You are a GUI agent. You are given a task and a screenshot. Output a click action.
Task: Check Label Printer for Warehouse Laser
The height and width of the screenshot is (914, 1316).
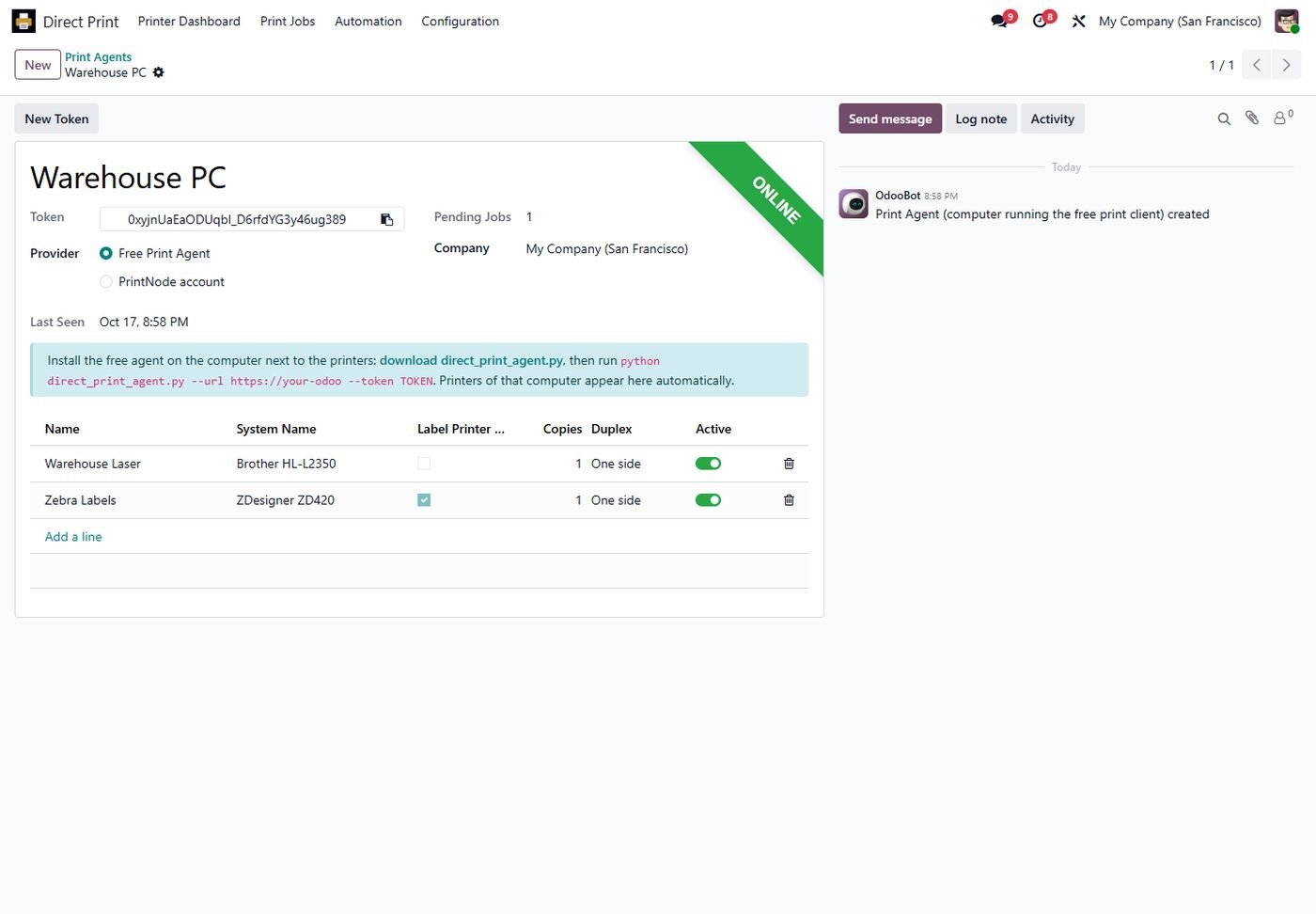424,464
